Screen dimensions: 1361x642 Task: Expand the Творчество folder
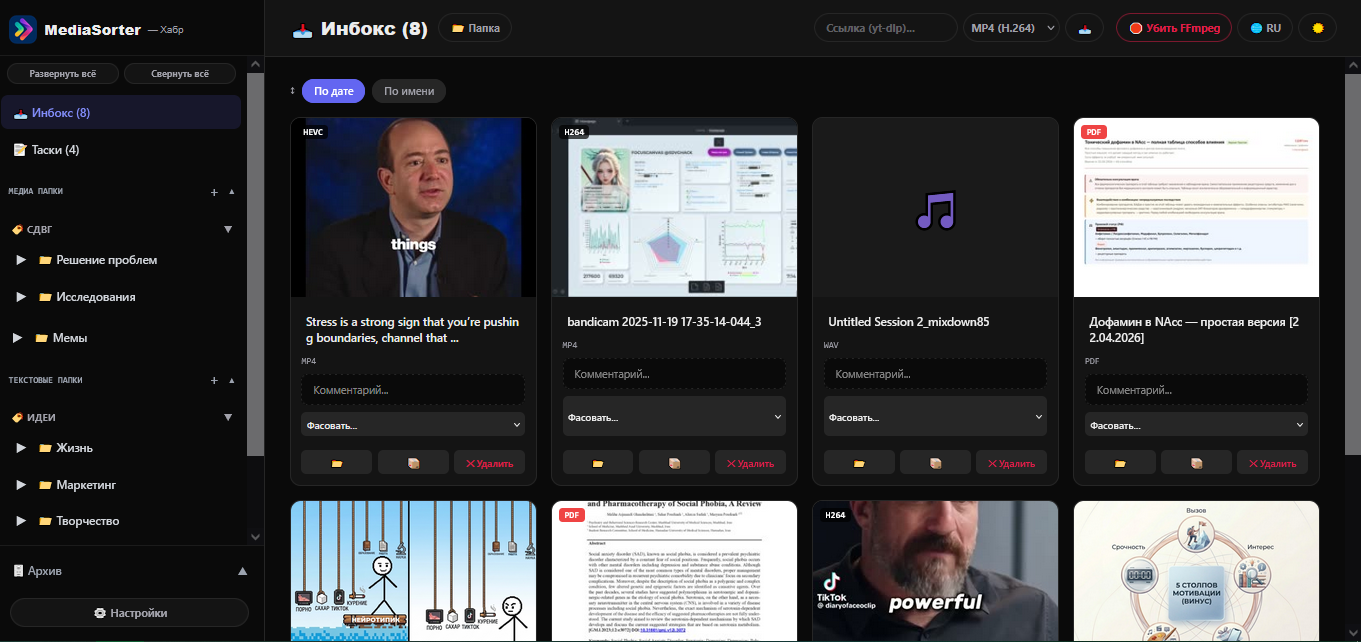coord(21,521)
